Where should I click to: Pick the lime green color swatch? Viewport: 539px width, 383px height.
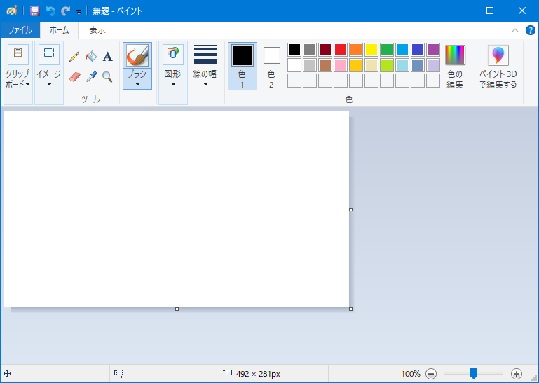(x=387, y=65)
